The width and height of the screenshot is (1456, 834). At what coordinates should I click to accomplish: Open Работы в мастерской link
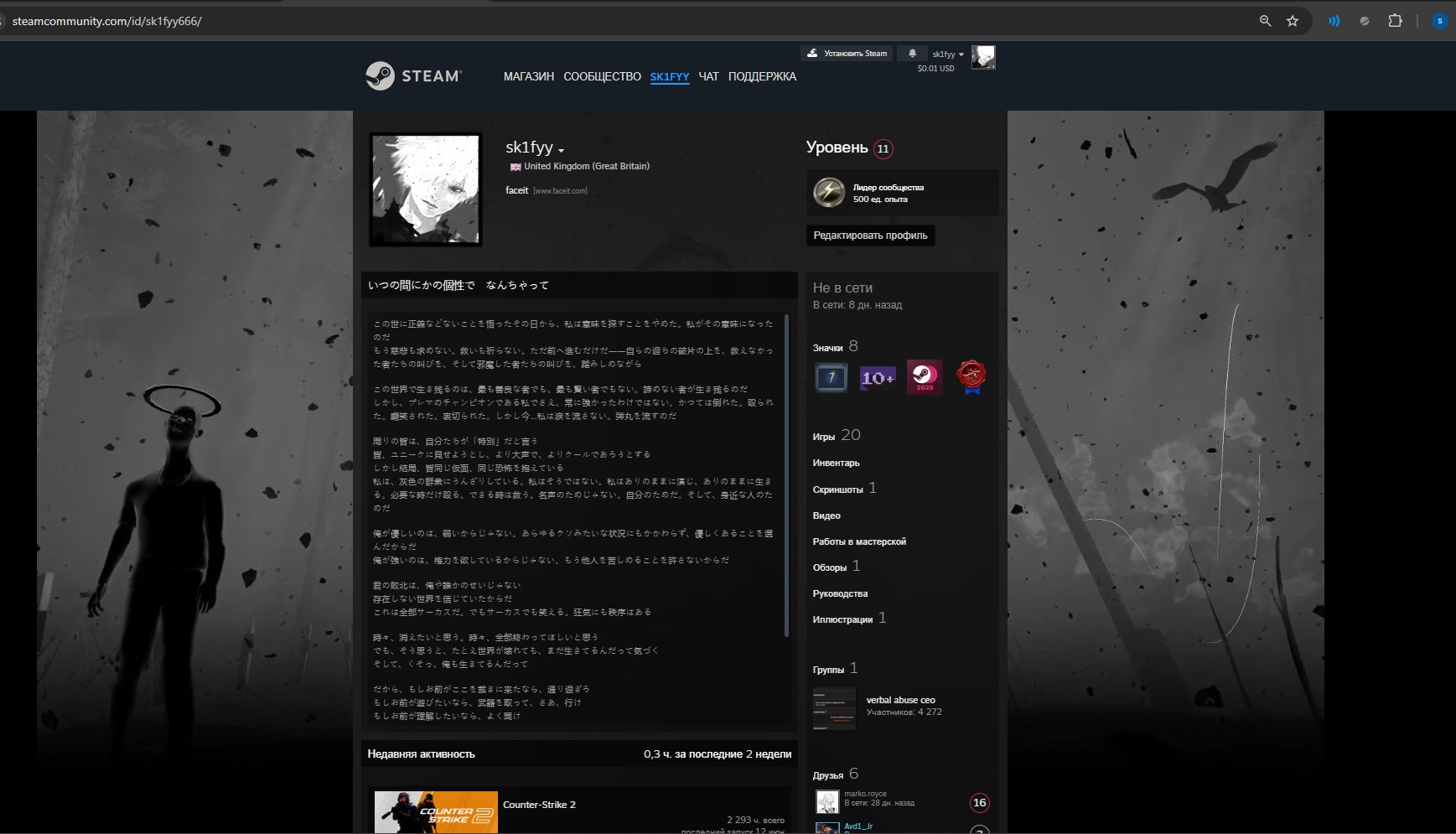pos(859,541)
